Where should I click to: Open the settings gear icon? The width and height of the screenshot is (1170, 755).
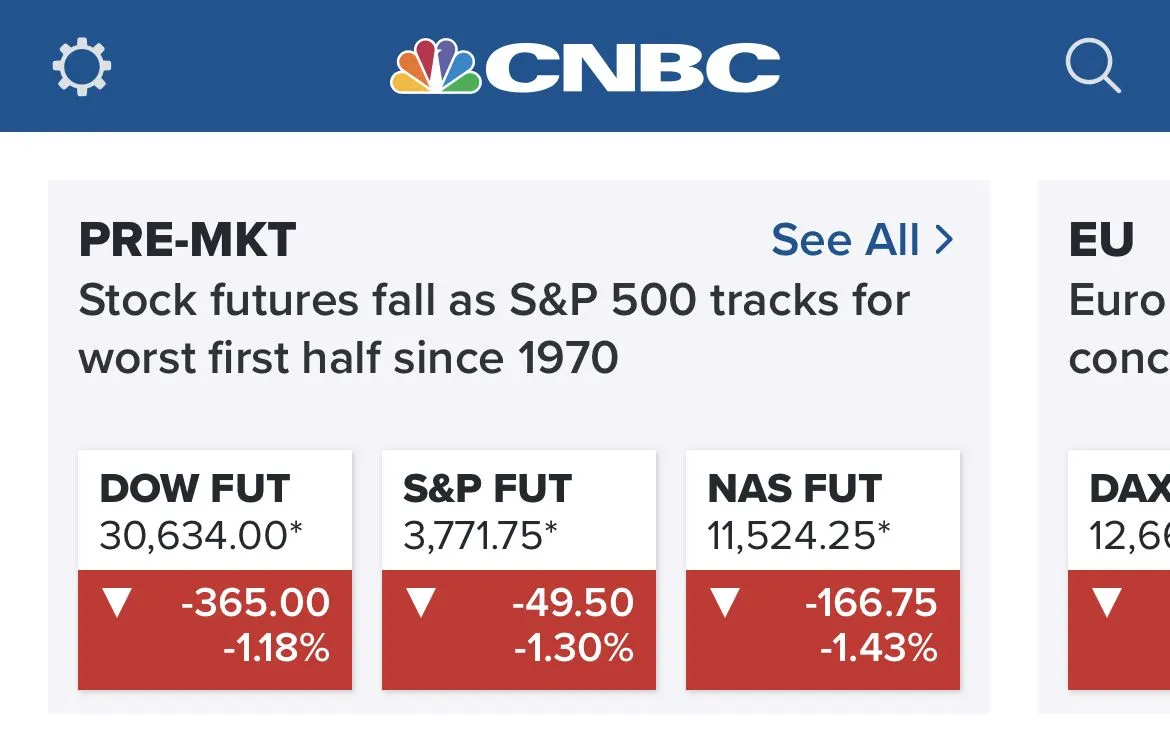tap(81, 67)
